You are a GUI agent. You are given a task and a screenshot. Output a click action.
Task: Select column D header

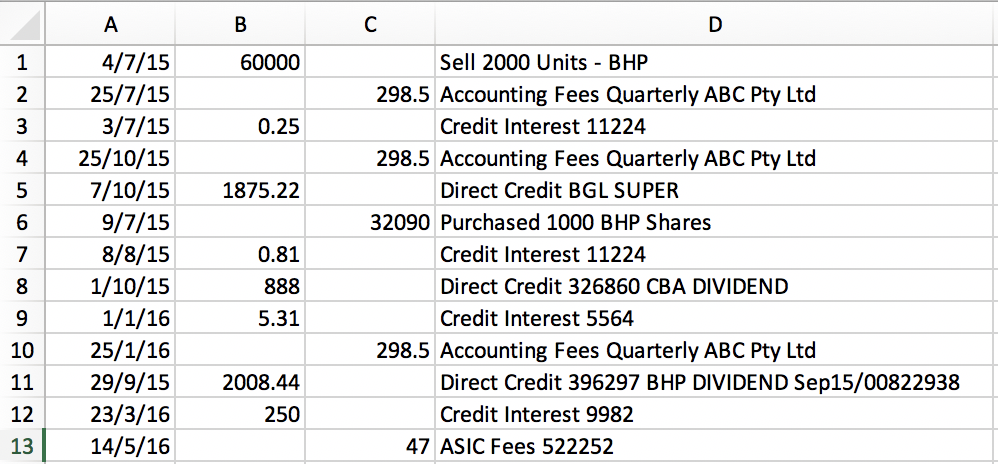pos(715,25)
